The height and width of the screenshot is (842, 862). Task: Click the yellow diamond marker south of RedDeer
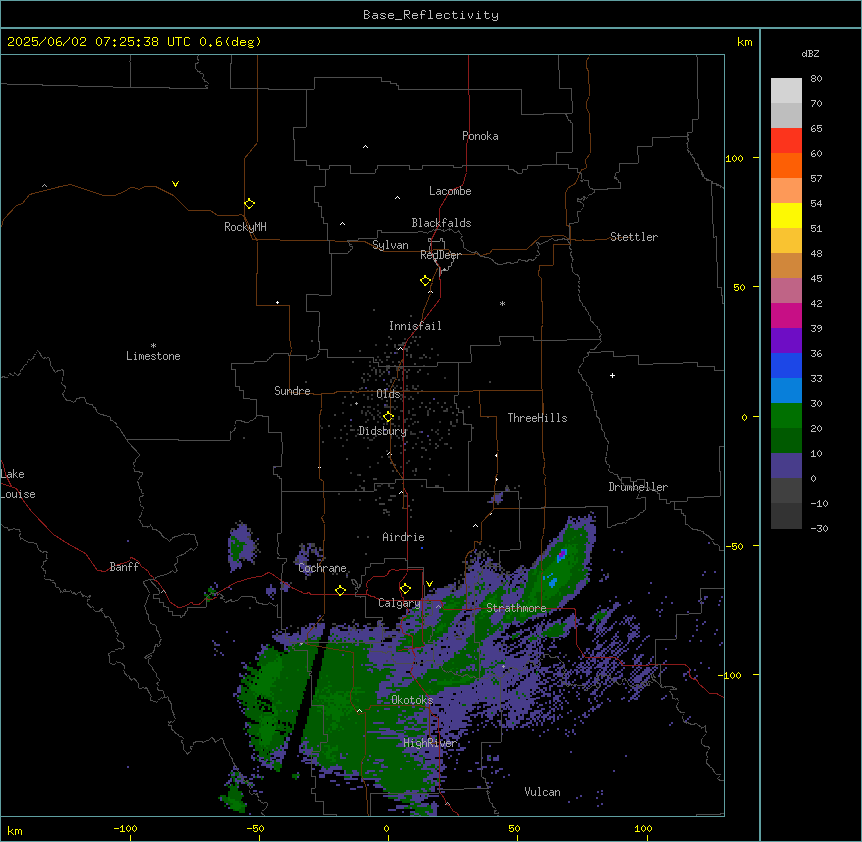[x=426, y=281]
